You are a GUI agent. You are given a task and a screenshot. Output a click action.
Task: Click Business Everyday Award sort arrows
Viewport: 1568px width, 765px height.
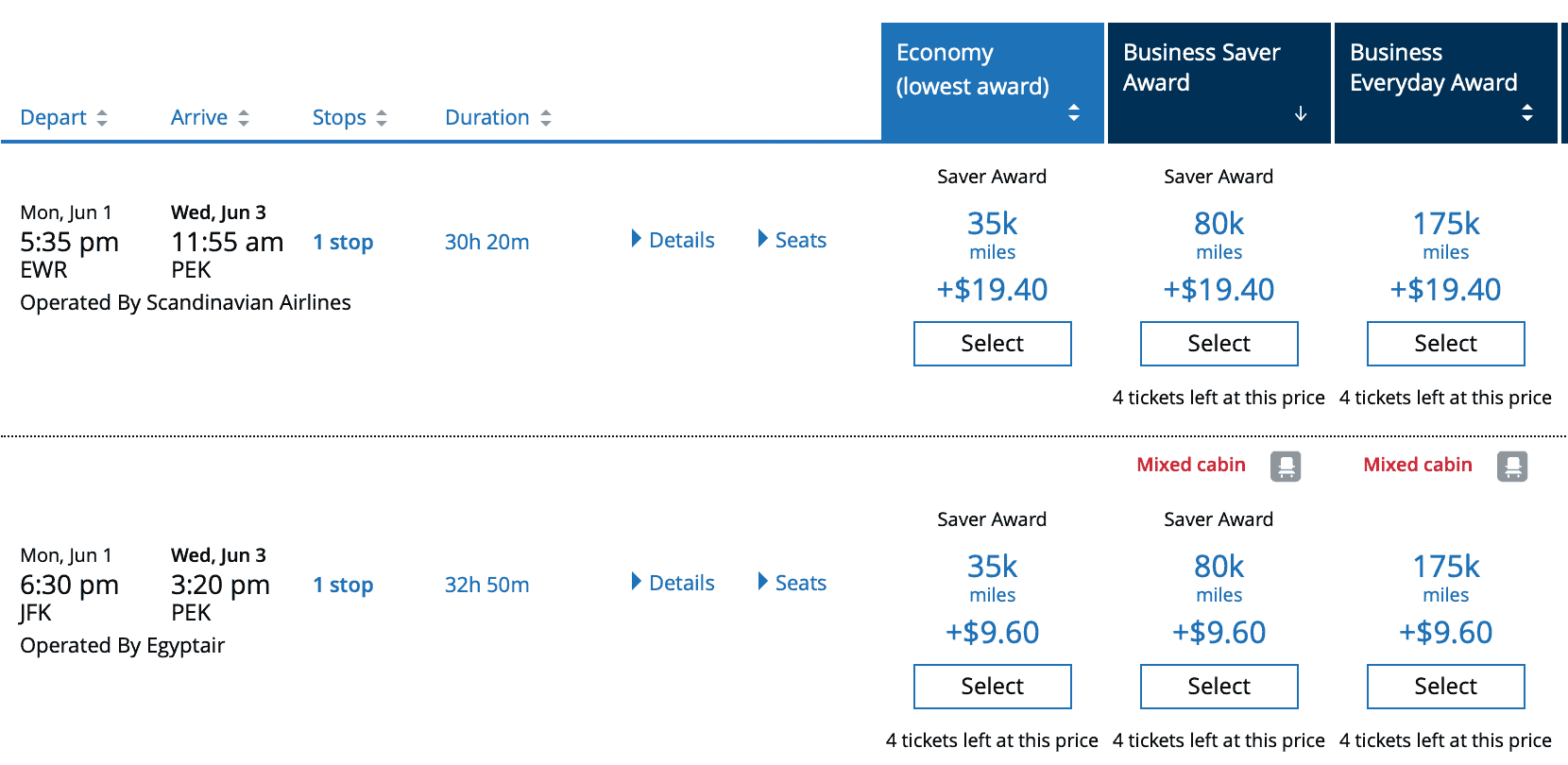[x=1527, y=112]
